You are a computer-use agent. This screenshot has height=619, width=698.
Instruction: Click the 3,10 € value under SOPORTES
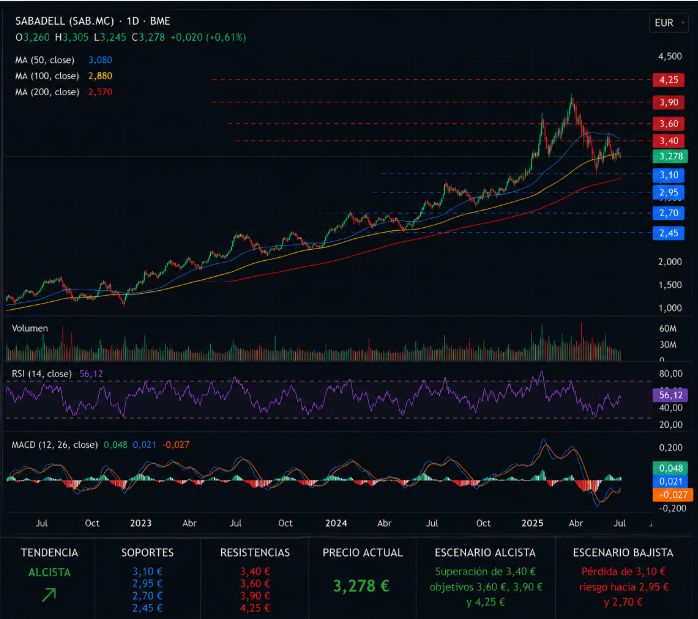point(147,571)
